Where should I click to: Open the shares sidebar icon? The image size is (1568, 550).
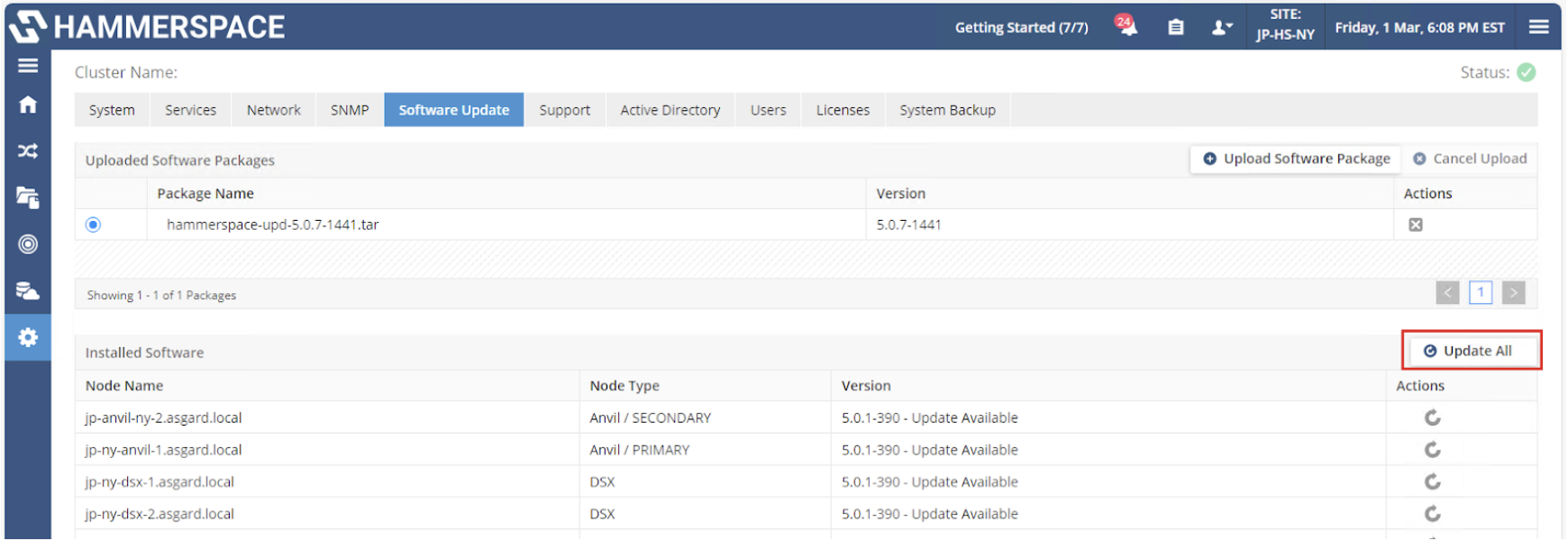[28, 197]
